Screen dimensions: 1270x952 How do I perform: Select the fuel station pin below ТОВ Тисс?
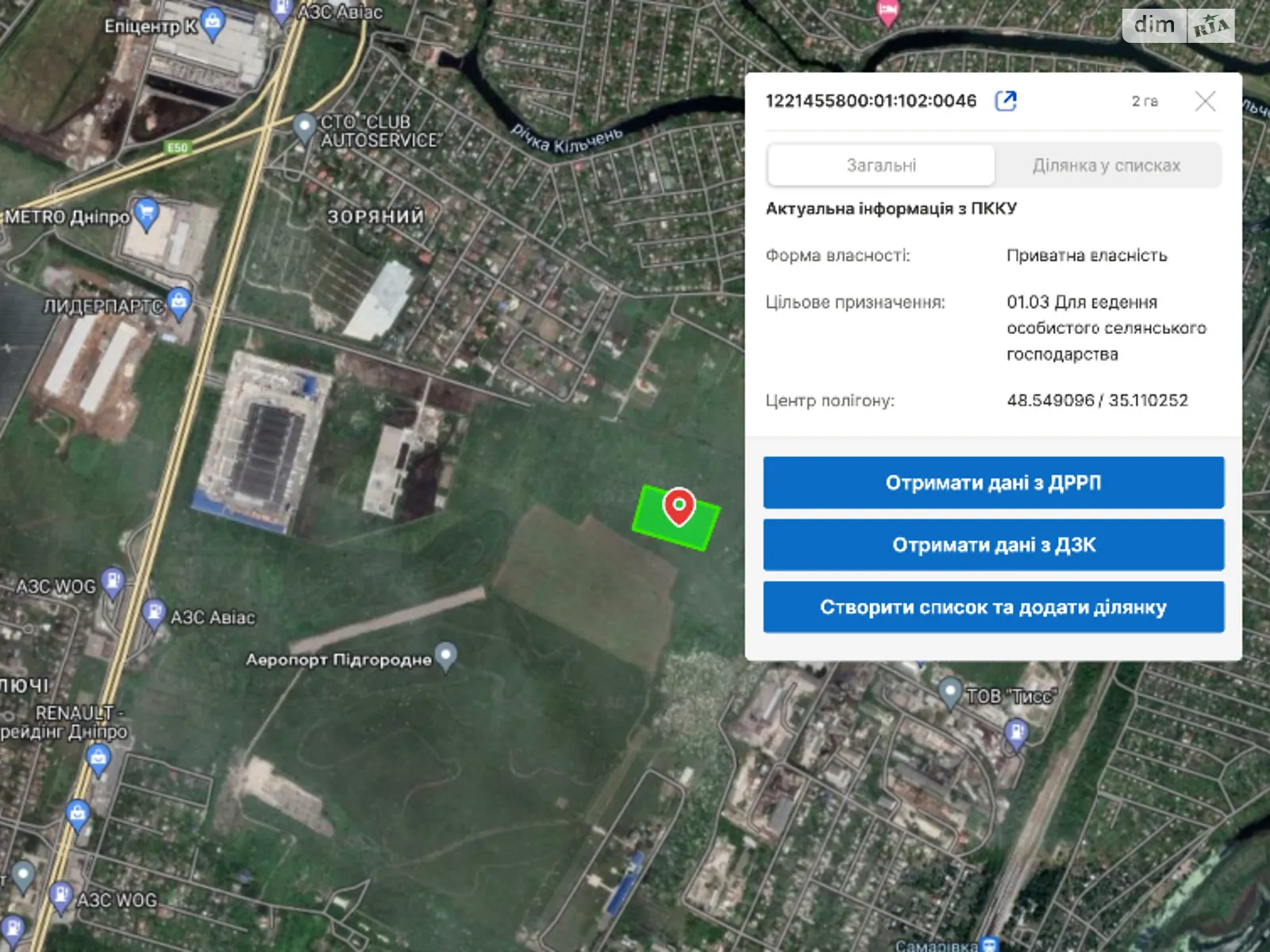1017,733
